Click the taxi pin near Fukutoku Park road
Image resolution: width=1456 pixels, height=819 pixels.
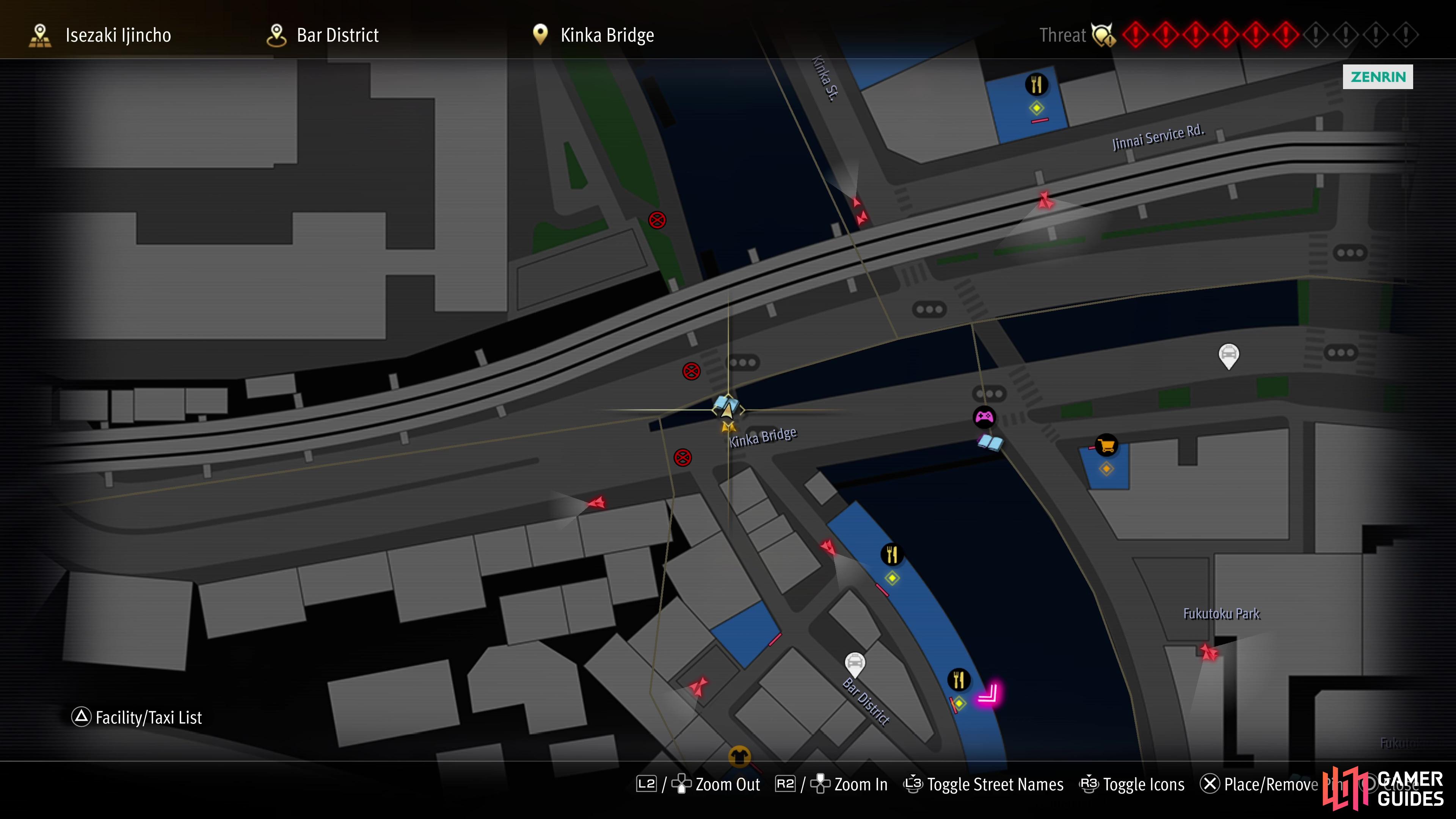click(x=1228, y=356)
